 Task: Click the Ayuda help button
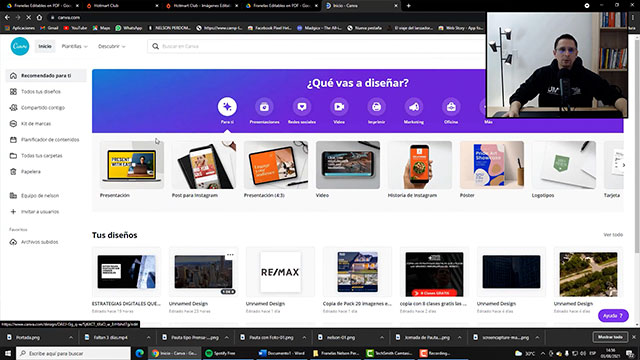pos(613,316)
